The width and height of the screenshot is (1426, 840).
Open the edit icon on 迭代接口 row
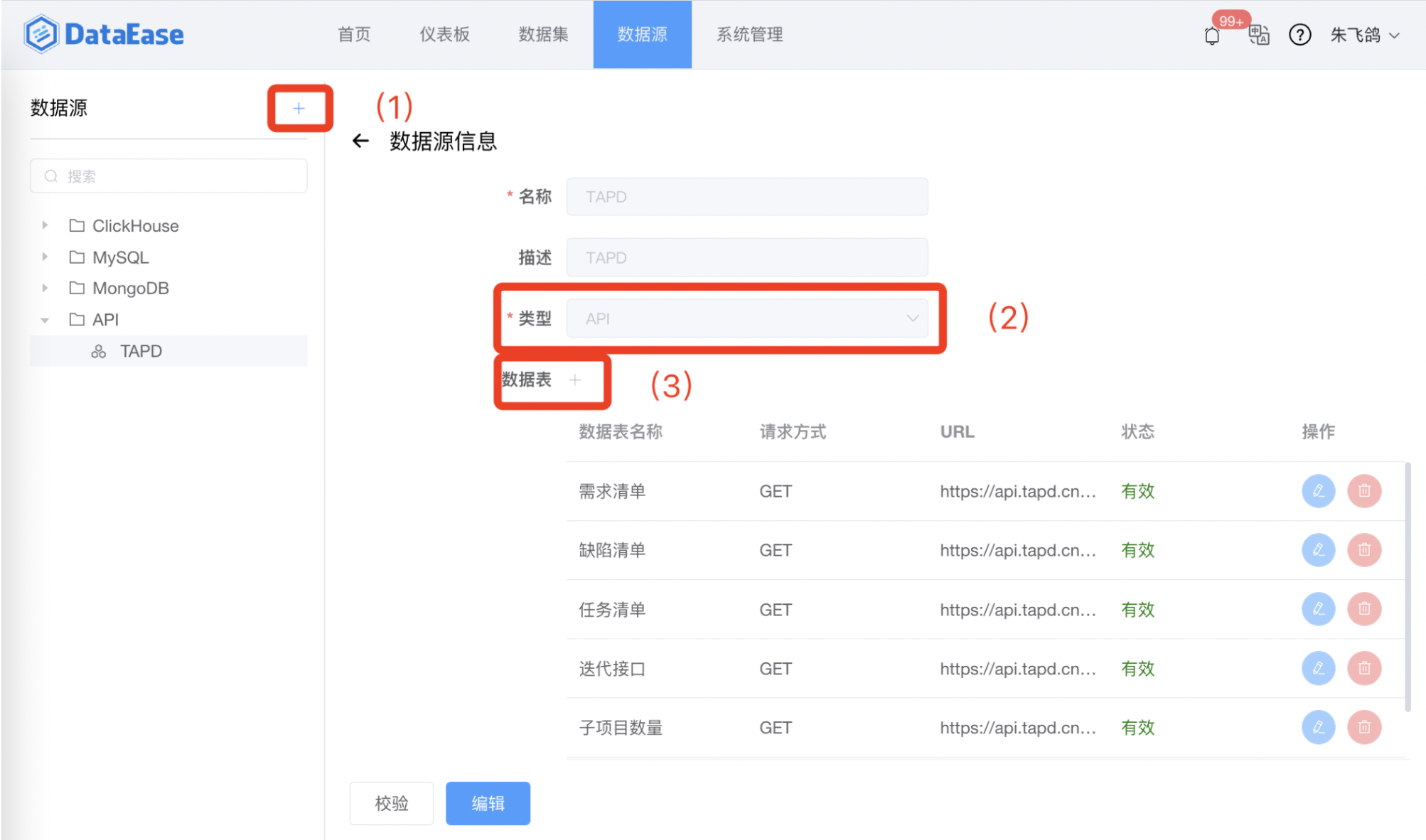pyautogui.click(x=1318, y=668)
